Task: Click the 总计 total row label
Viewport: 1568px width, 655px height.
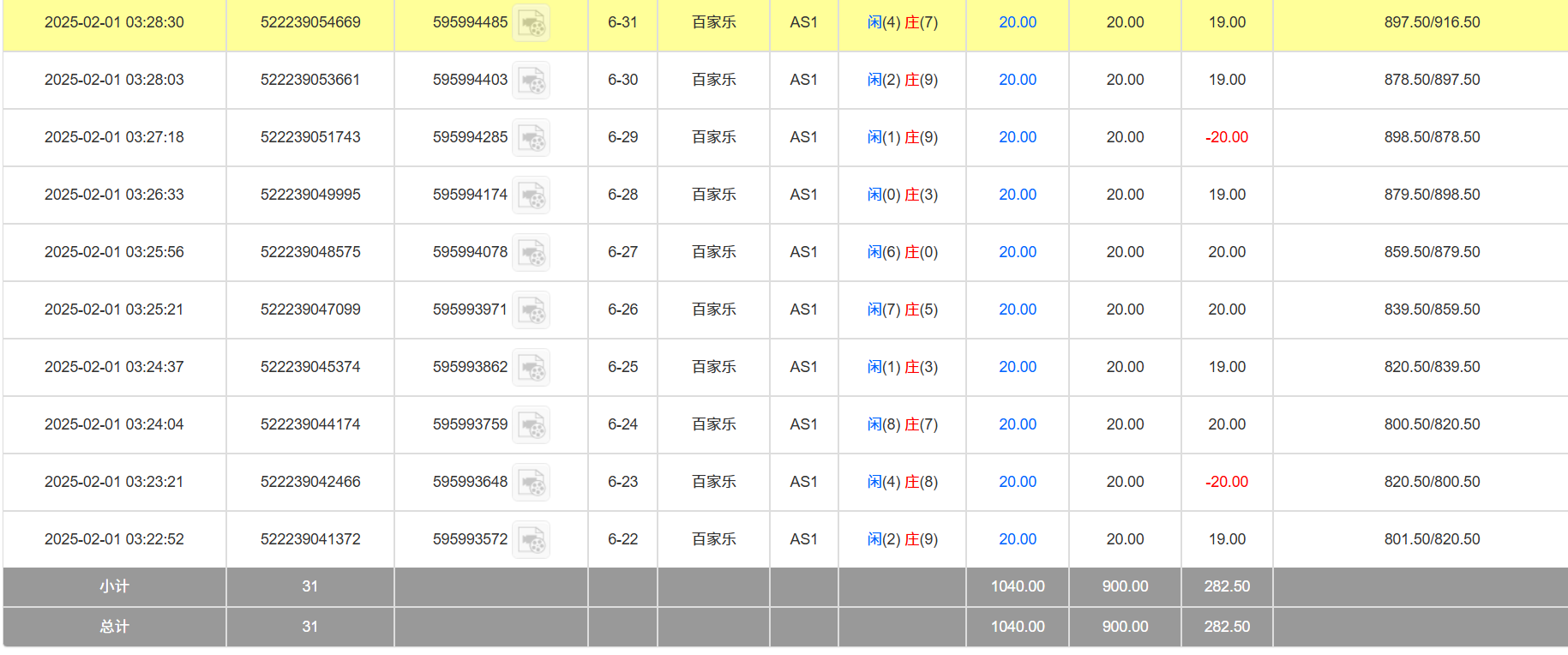Action: click(114, 627)
